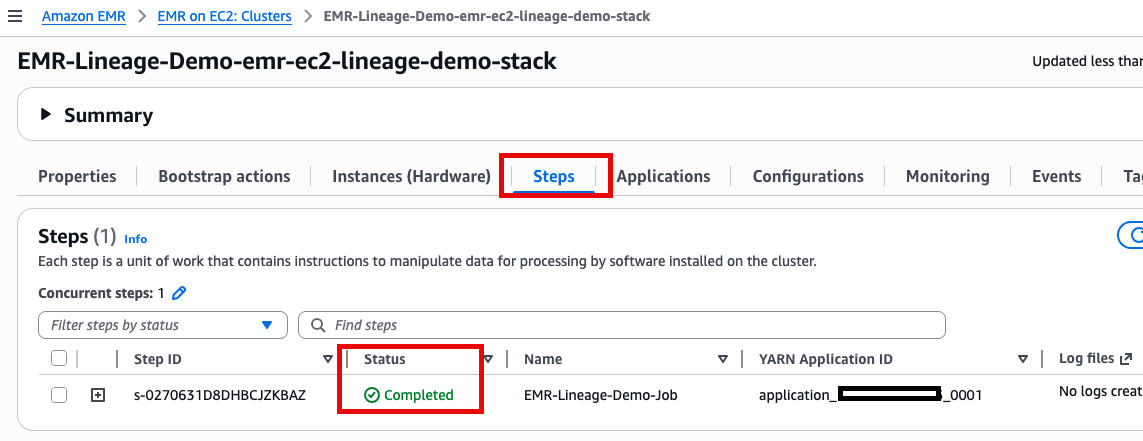Viewport: 1143px width, 441px height.
Task: Click step name EMR-Lineage-Demo-Job
Action: pyautogui.click(x=601, y=395)
